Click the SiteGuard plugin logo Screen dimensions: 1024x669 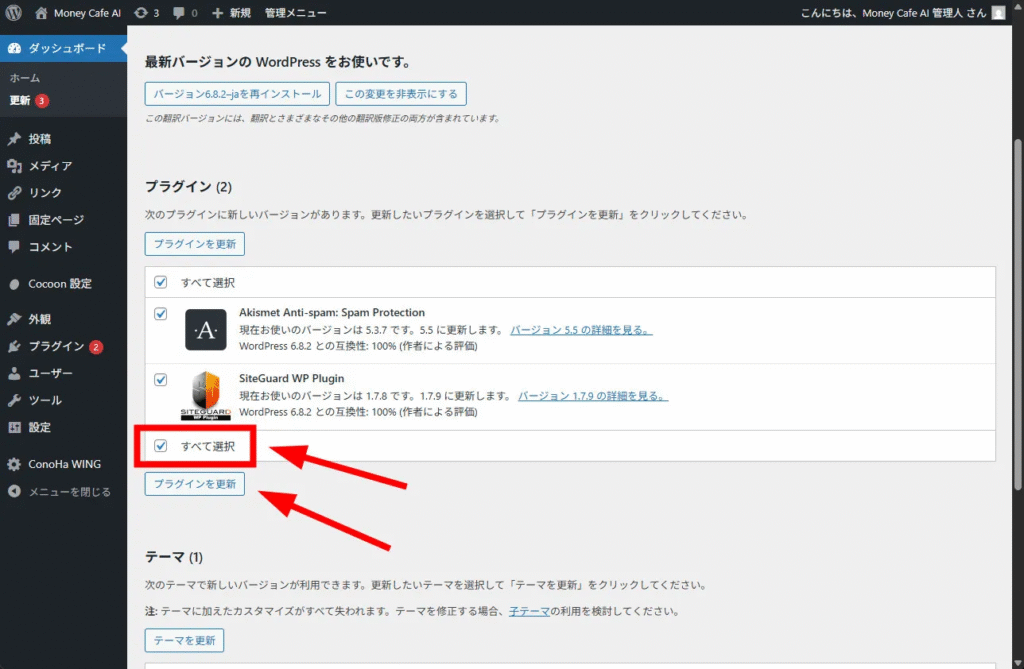tap(206, 395)
